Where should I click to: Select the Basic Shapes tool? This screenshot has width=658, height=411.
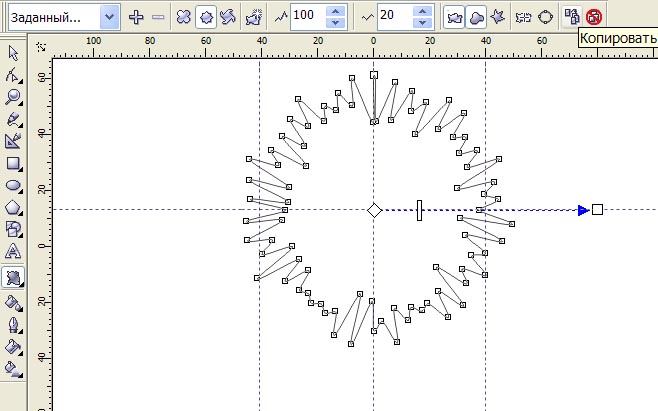click(x=13, y=229)
